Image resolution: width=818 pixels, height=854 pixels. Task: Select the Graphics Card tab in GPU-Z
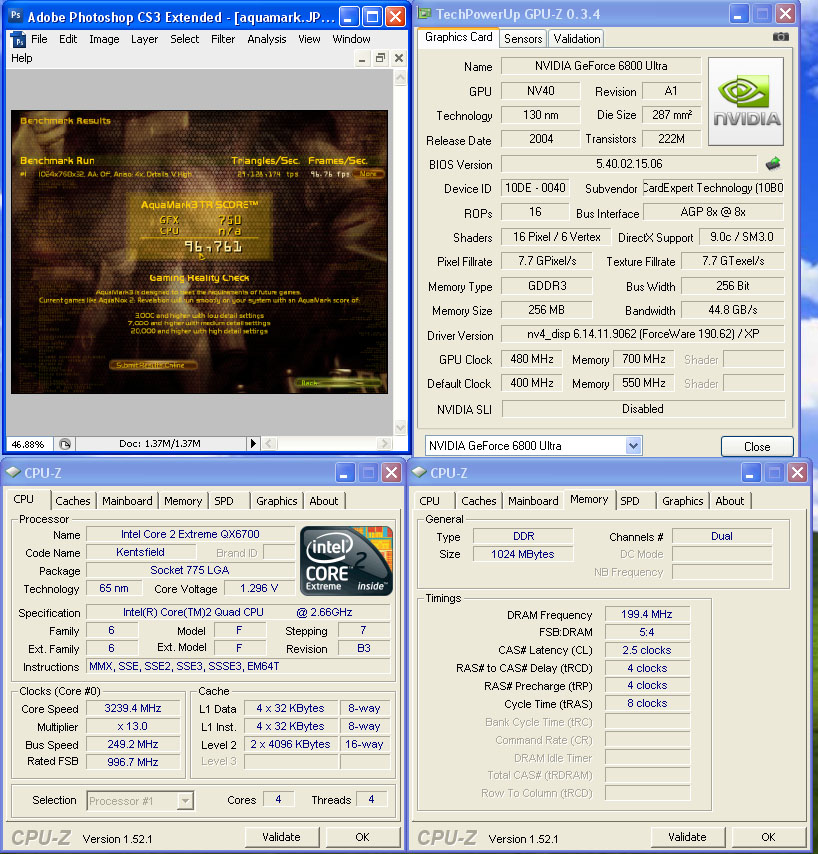(459, 37)
